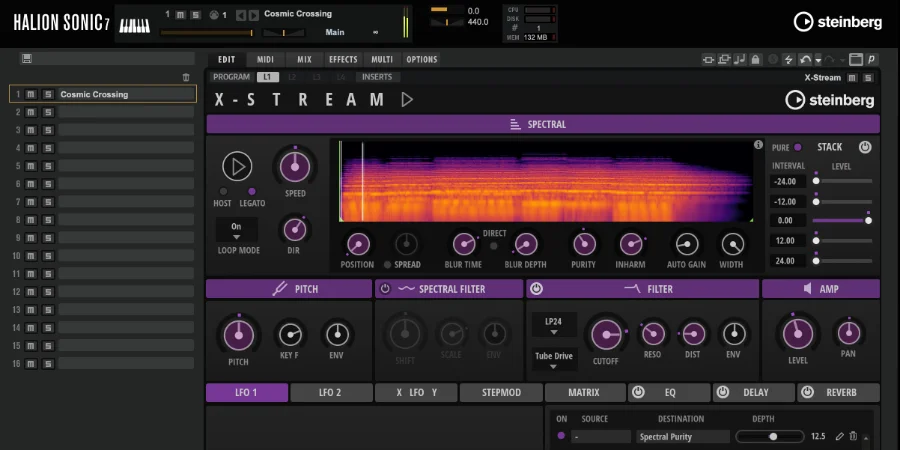Open the undo history dropdown arrow
The height and width of the screenshot is (450, 900).
tap(818, 60)
